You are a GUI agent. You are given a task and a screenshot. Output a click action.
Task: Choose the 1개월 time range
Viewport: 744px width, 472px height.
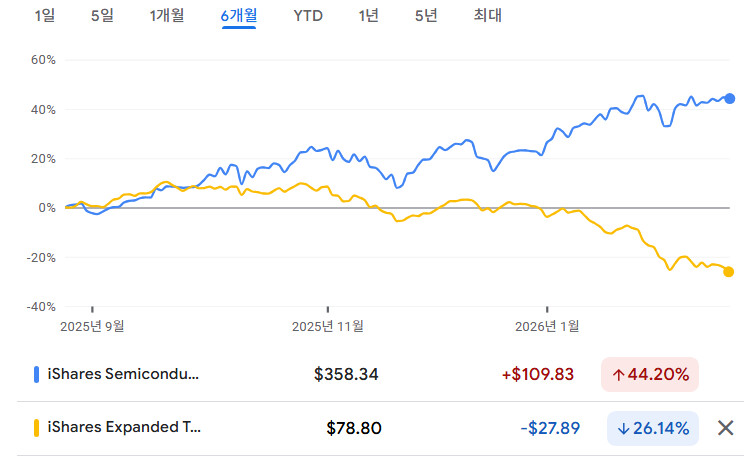(166, 15)
